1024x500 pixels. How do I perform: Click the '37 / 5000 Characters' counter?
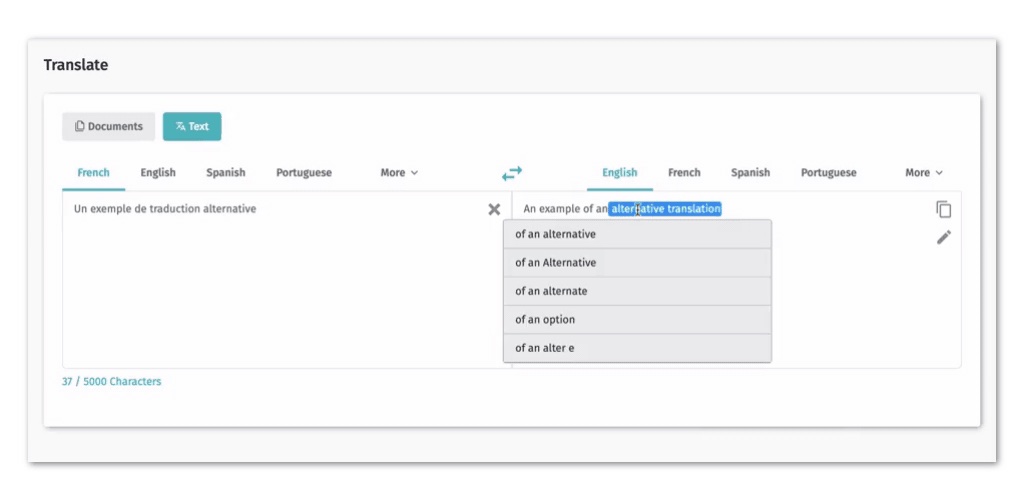(112, 382)
